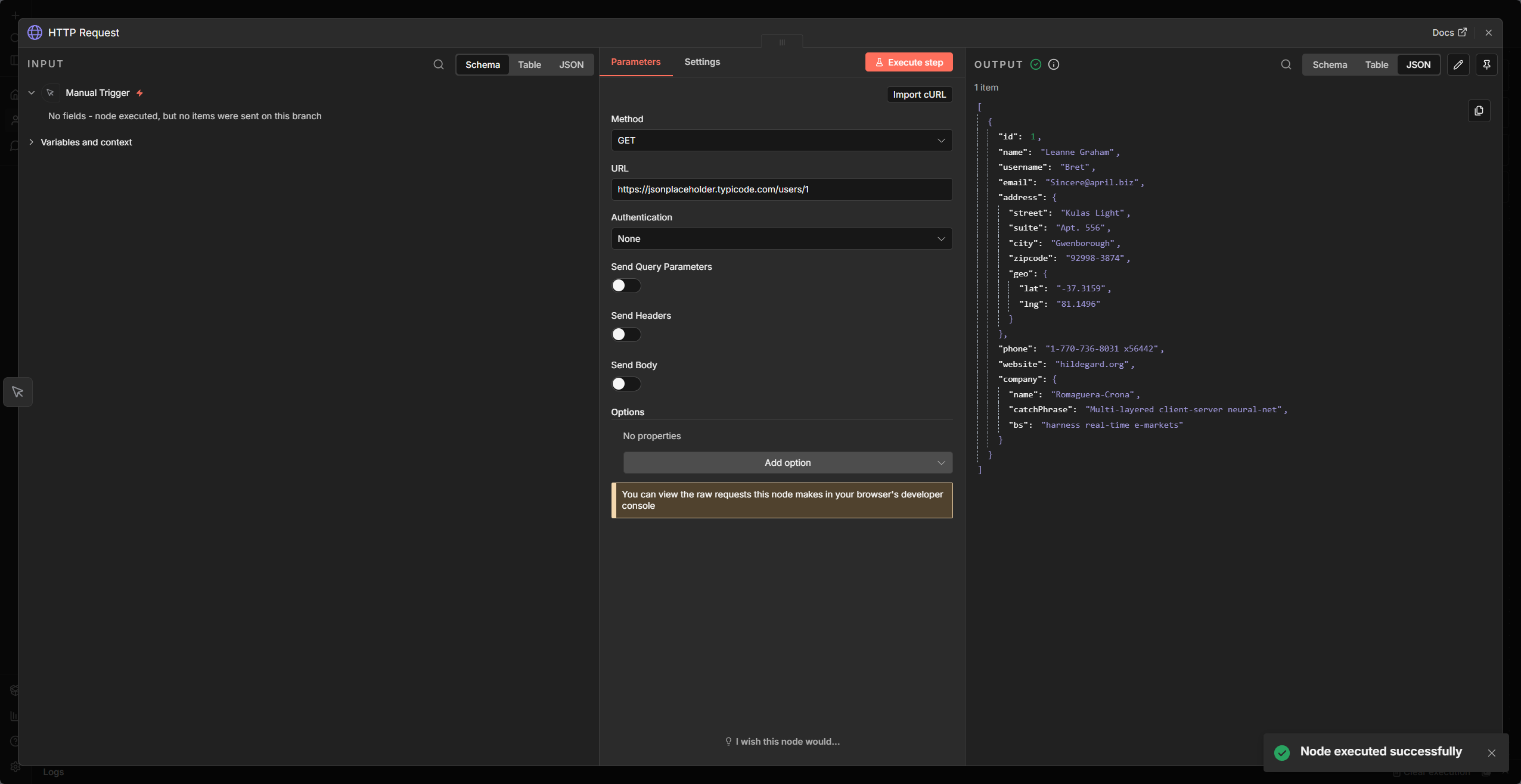
Task: Click the floating manual trigger cursor icon
Action: [x=18, y=392]
